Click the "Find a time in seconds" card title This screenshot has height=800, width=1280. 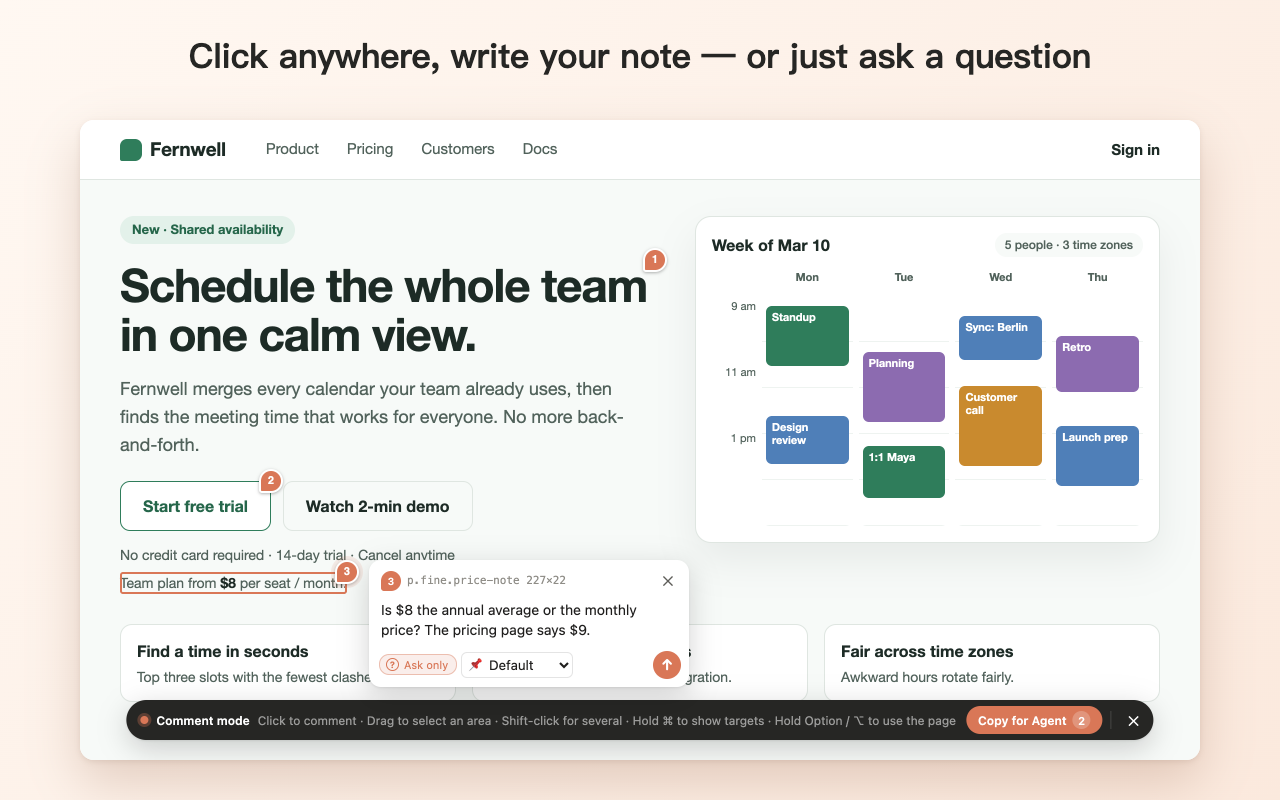pyautogui.click(x=223, y=652)
